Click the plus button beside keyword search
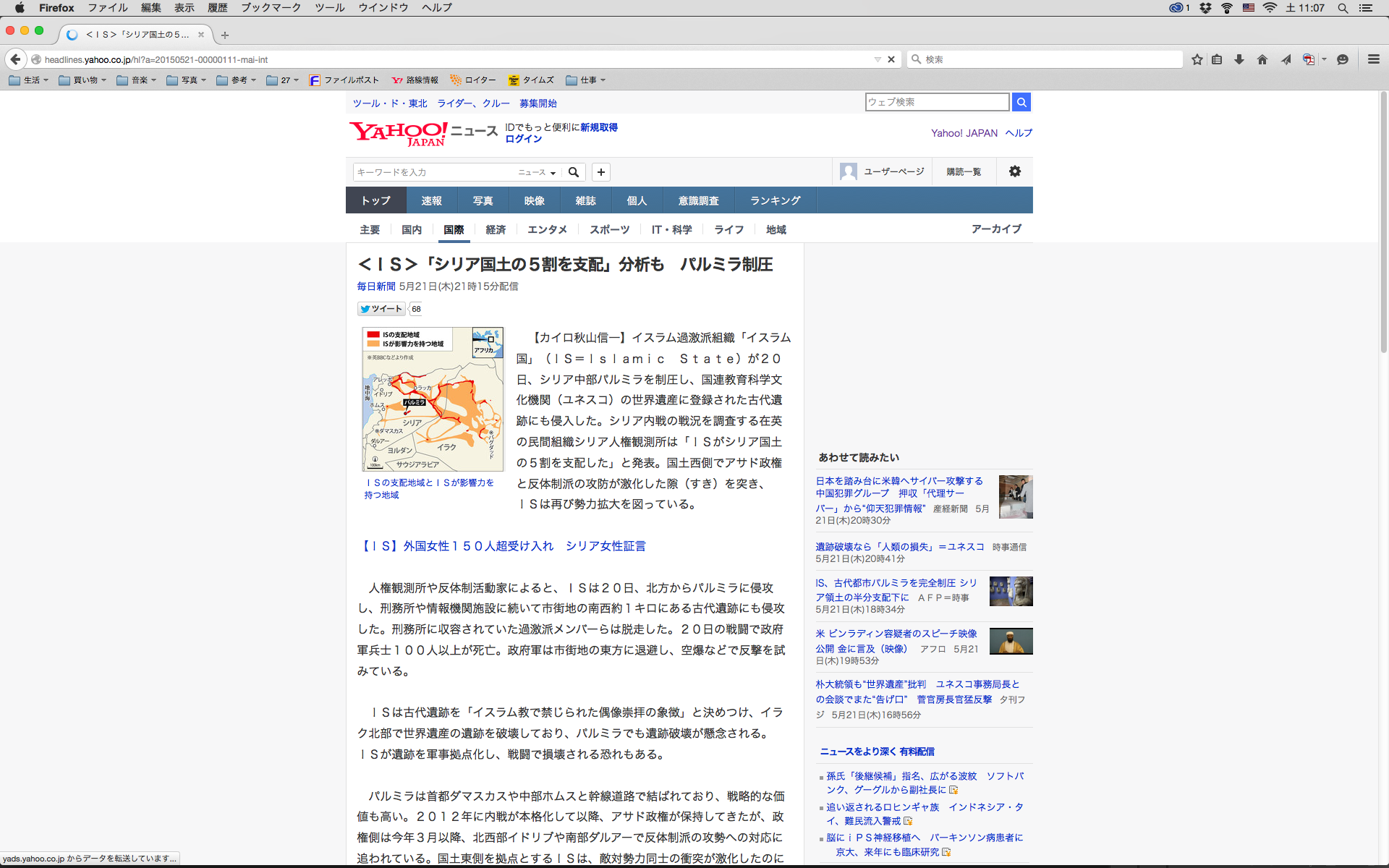Viewport: 1389px width, 868px height. point(601,172)
